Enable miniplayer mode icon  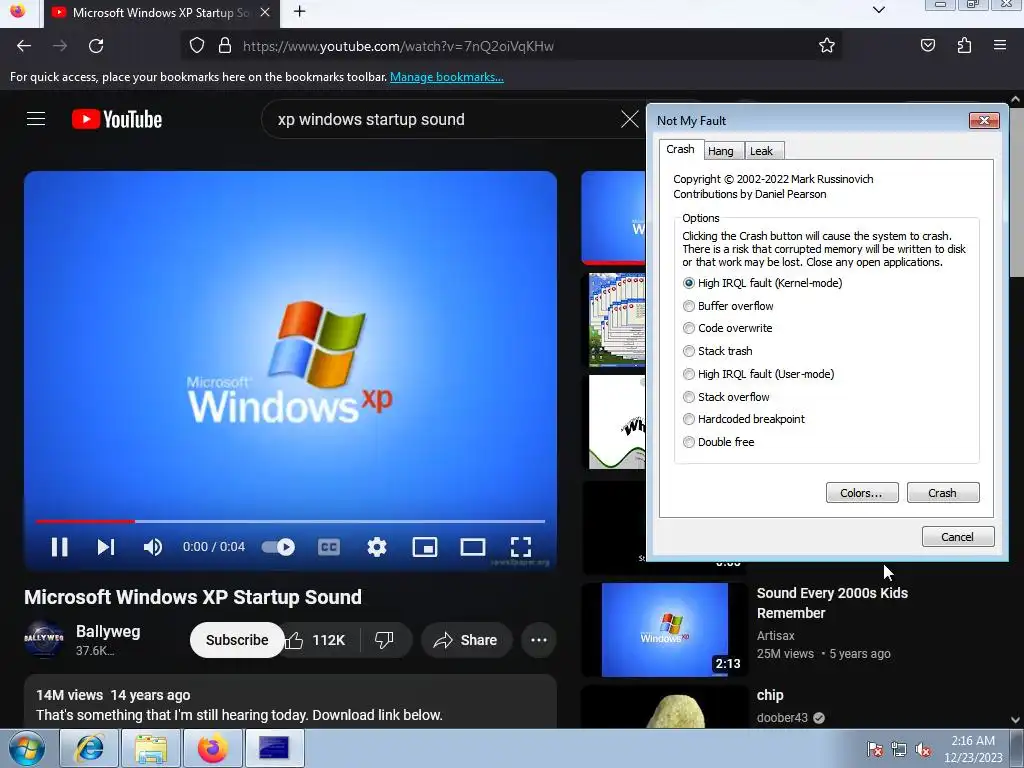click(x=424, y=547)
